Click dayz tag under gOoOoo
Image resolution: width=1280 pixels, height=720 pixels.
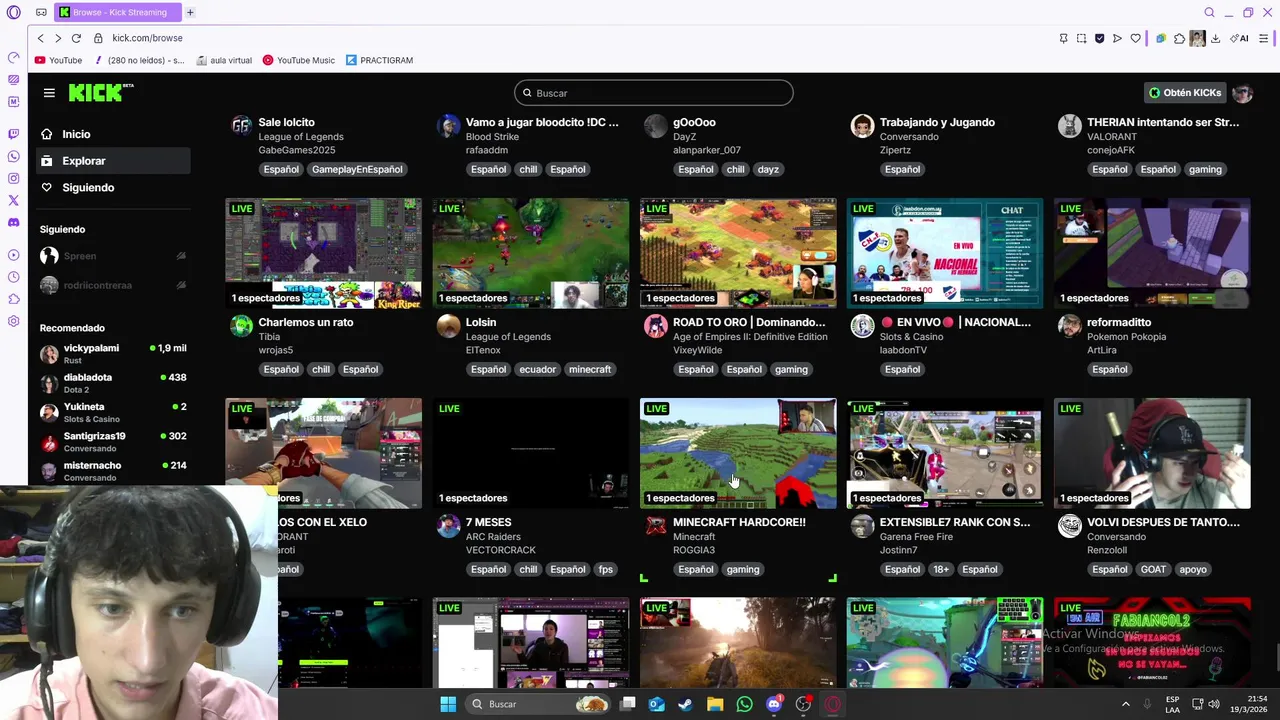tap(768, 169)
